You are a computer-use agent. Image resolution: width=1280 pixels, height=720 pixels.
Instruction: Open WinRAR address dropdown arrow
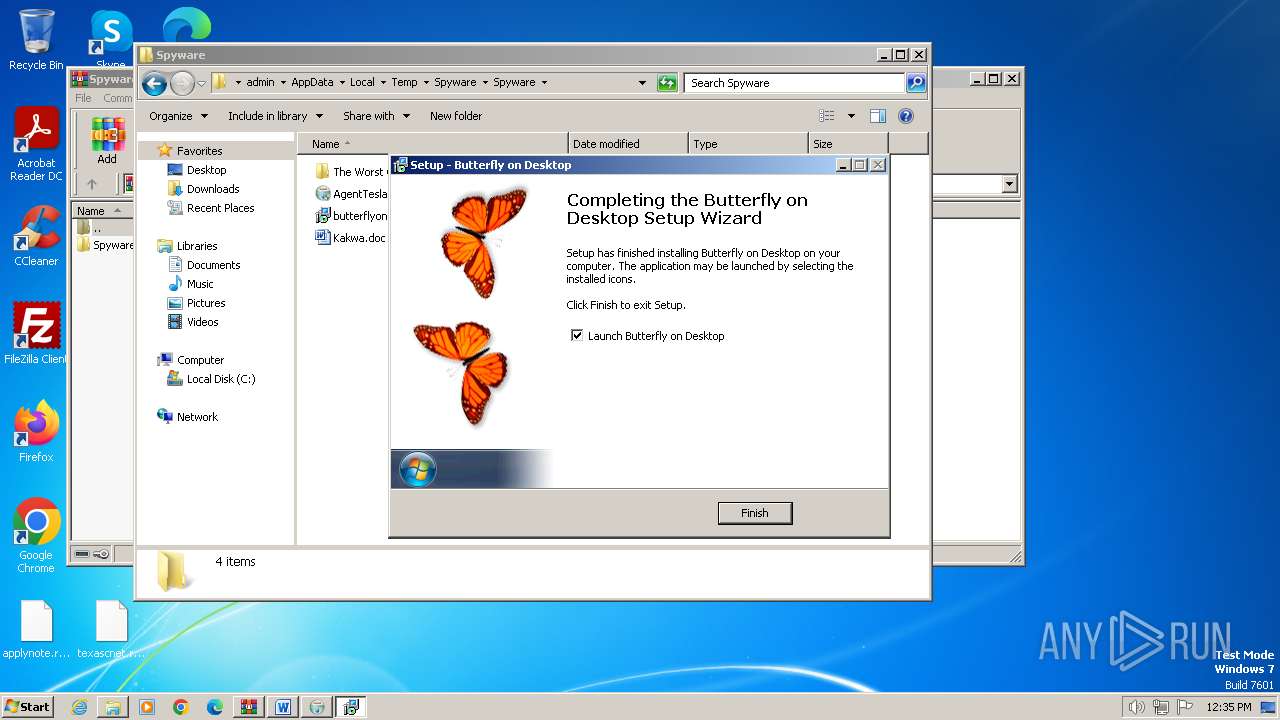tap(1009, 184)
